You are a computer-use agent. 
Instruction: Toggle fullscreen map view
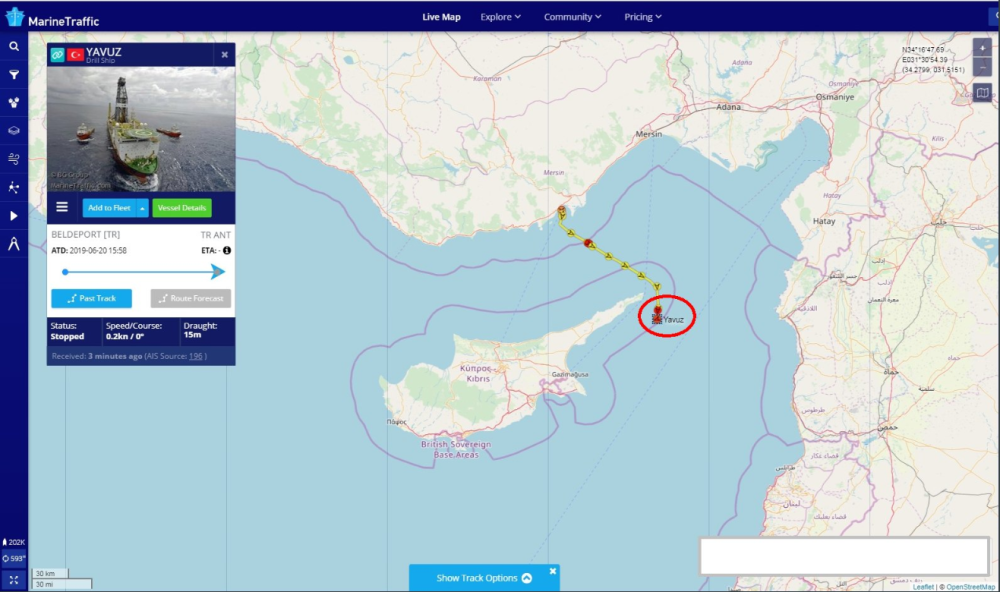coord(14,580)
